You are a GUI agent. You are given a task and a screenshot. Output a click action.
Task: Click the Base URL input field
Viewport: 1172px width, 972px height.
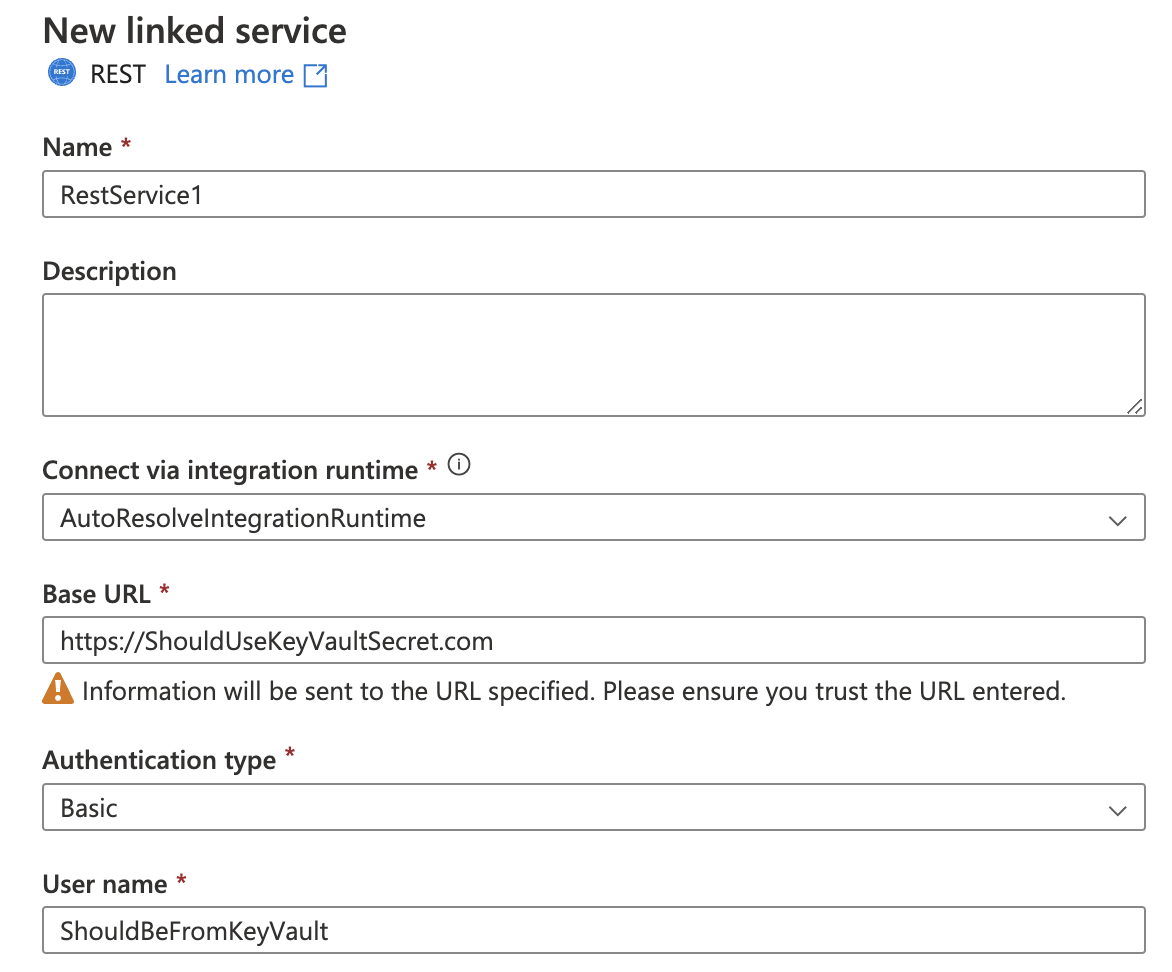(593, 640)
